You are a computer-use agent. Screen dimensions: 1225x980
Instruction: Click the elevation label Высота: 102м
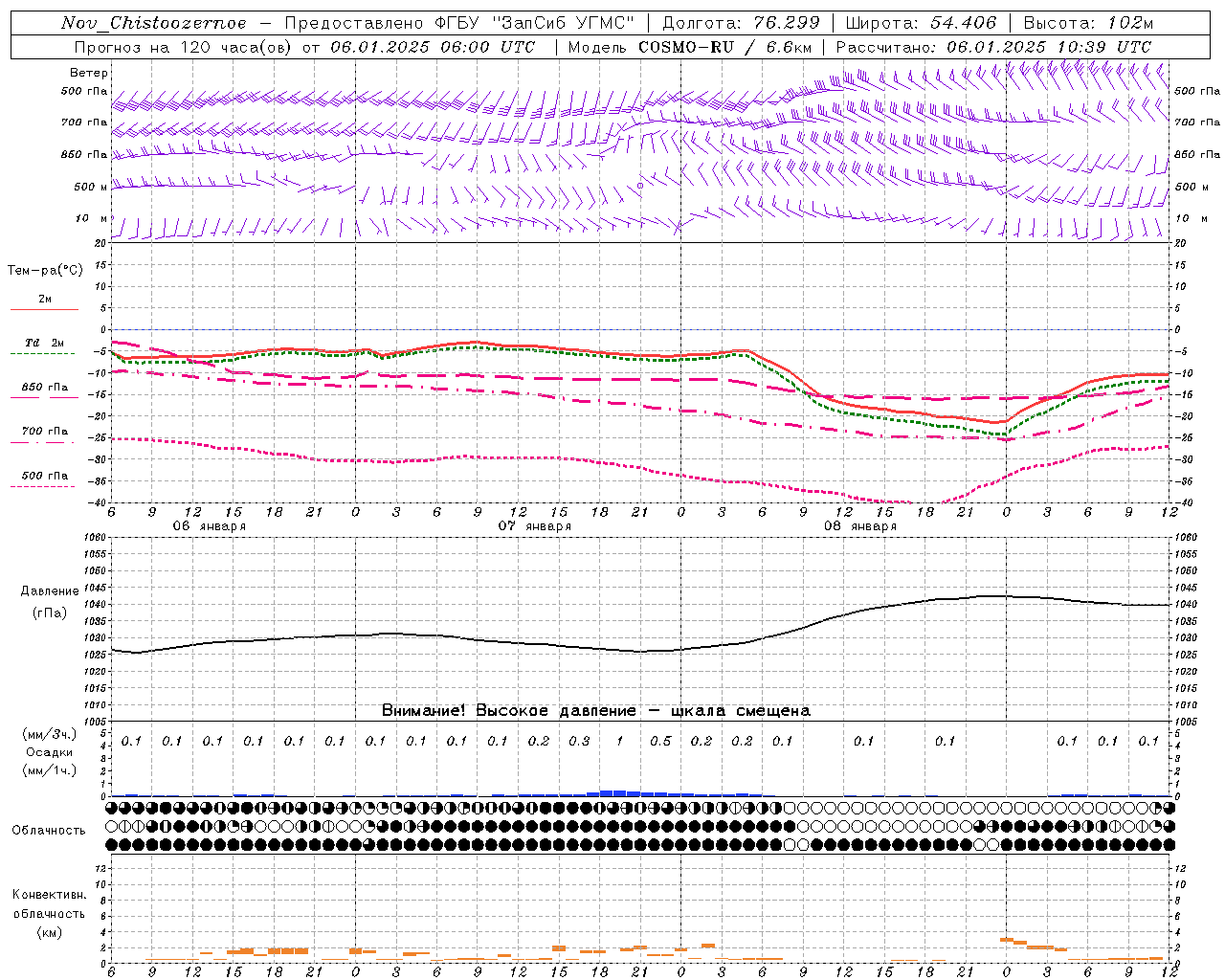pos(1088,23)
